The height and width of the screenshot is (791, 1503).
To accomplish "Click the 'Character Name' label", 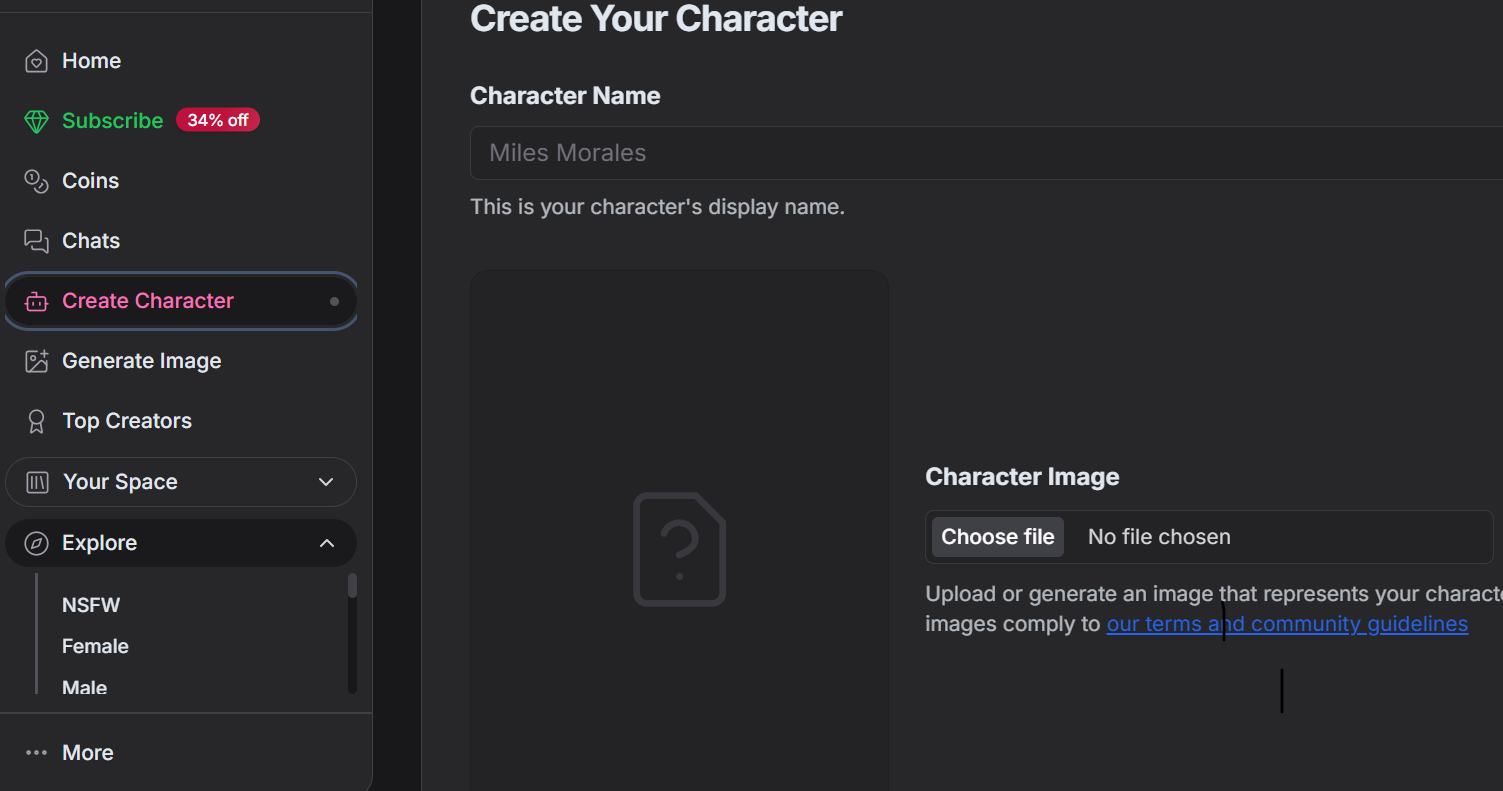I will click(565, 96).
